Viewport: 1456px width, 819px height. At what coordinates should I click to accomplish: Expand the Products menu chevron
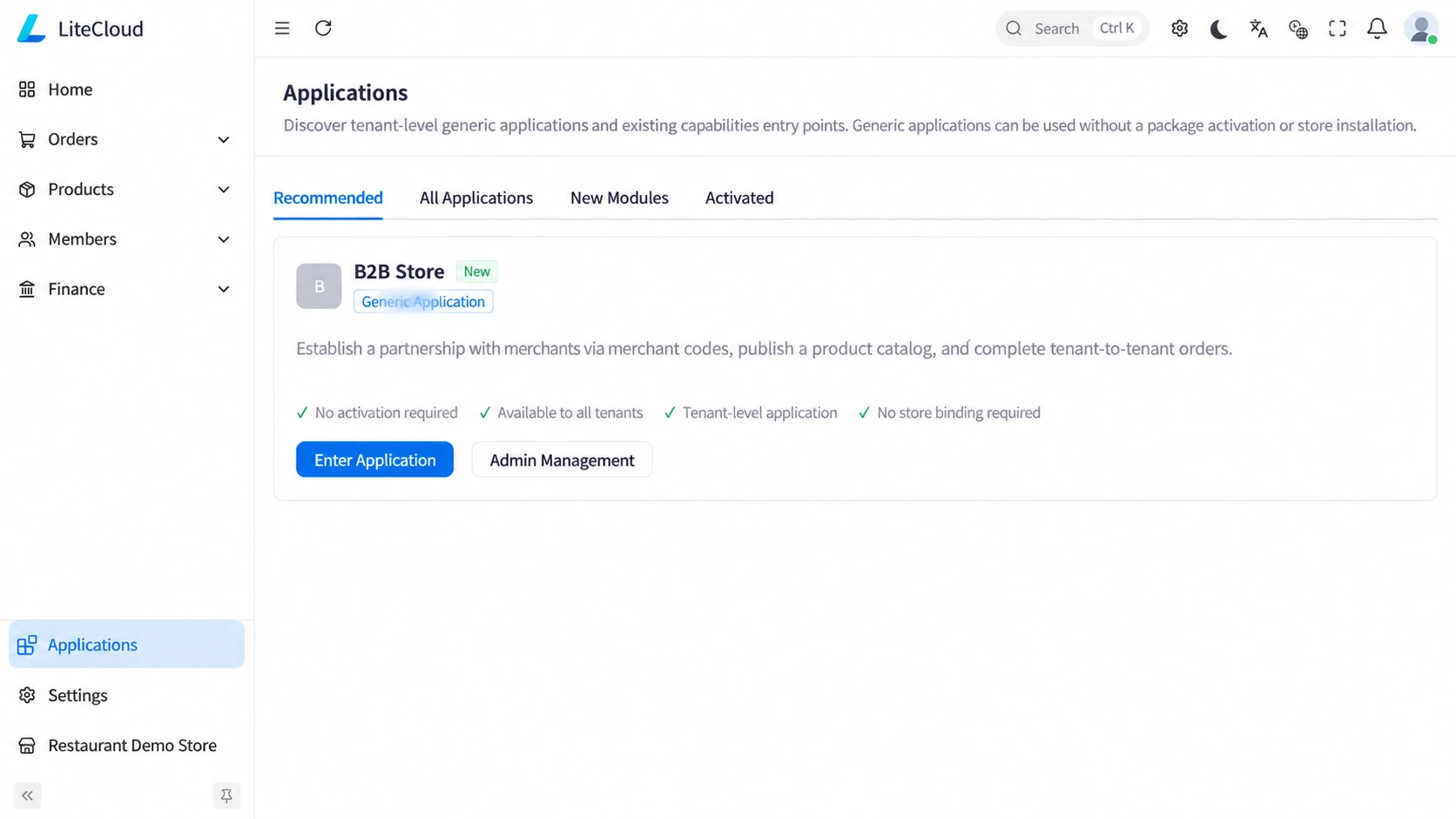click(x=224, y=190)
